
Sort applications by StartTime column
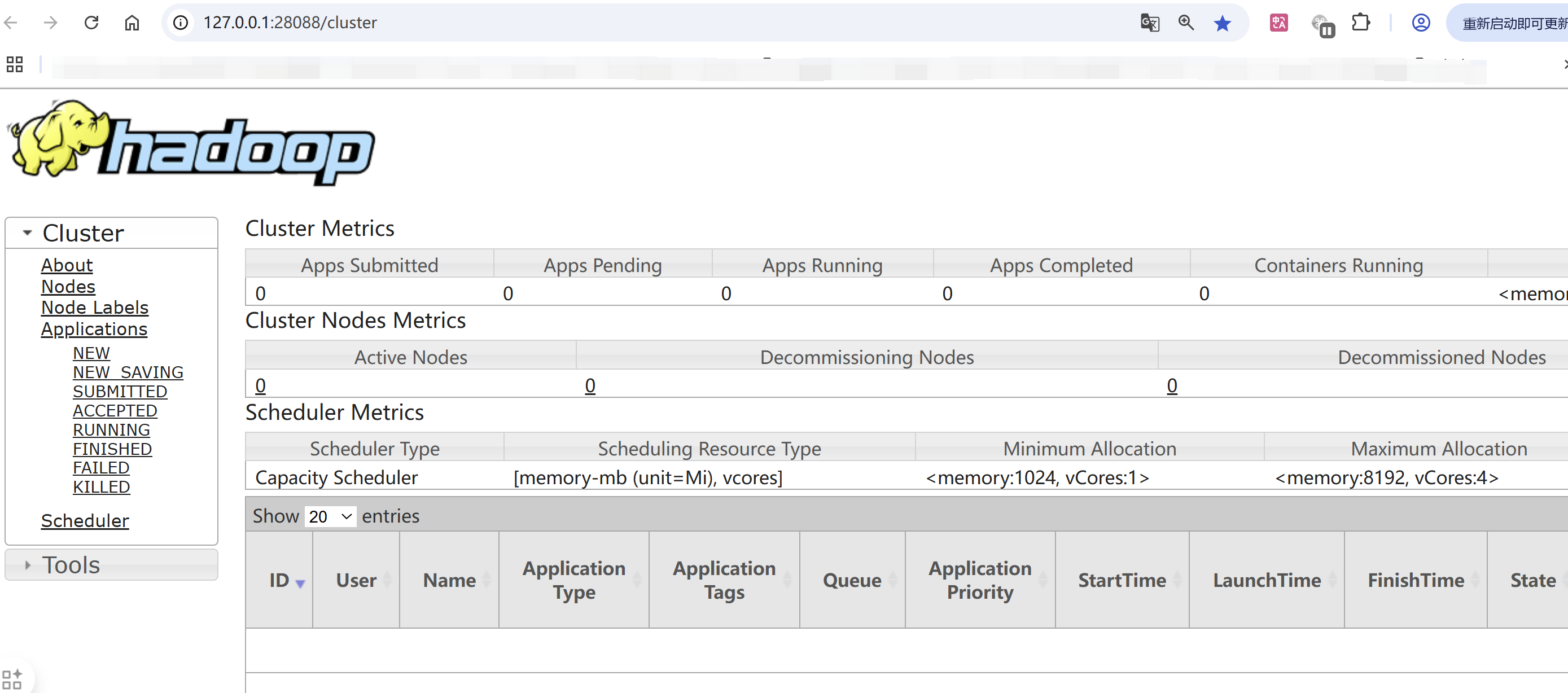pos(1121,581)
